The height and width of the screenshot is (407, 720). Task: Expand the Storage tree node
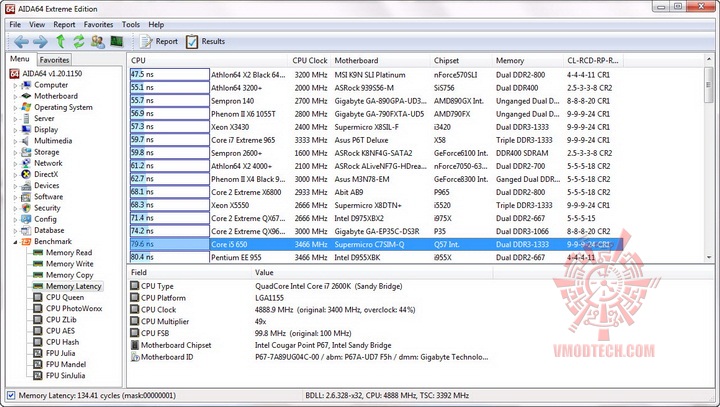pos(15,152)
